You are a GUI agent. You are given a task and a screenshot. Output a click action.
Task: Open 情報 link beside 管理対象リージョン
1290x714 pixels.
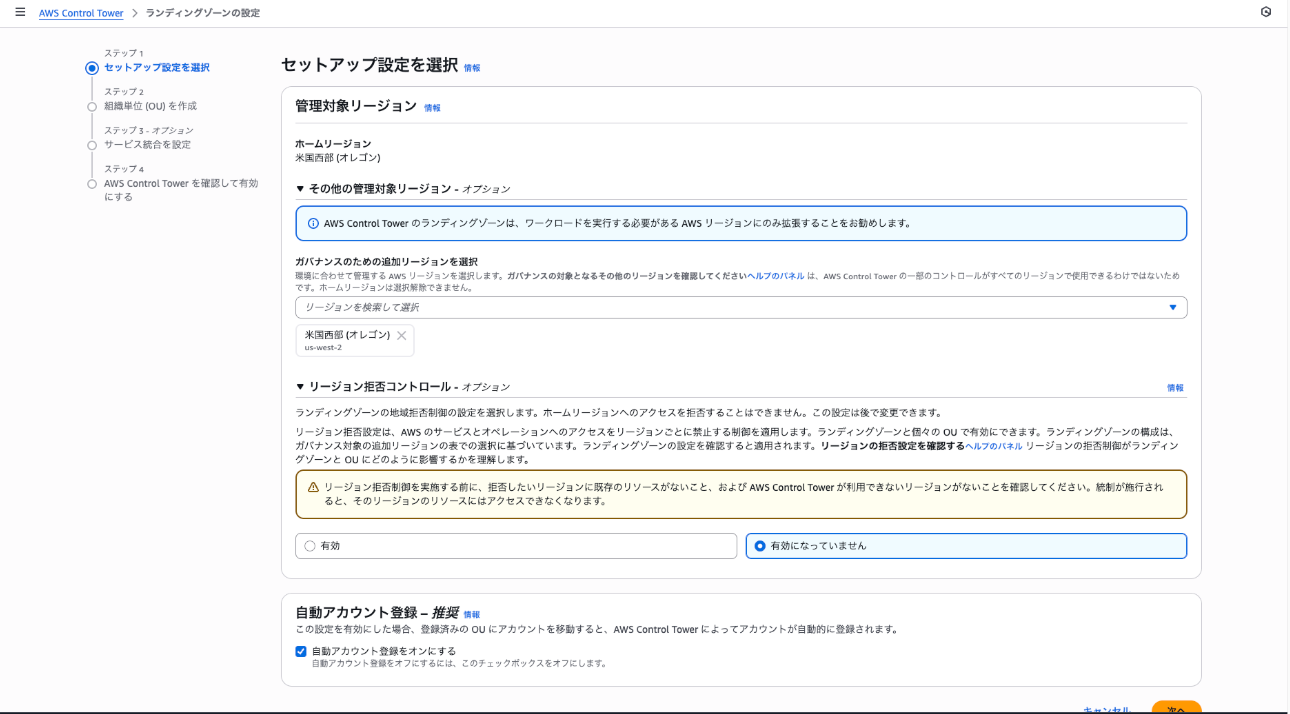pyautogui.click(x=432, y=108)
